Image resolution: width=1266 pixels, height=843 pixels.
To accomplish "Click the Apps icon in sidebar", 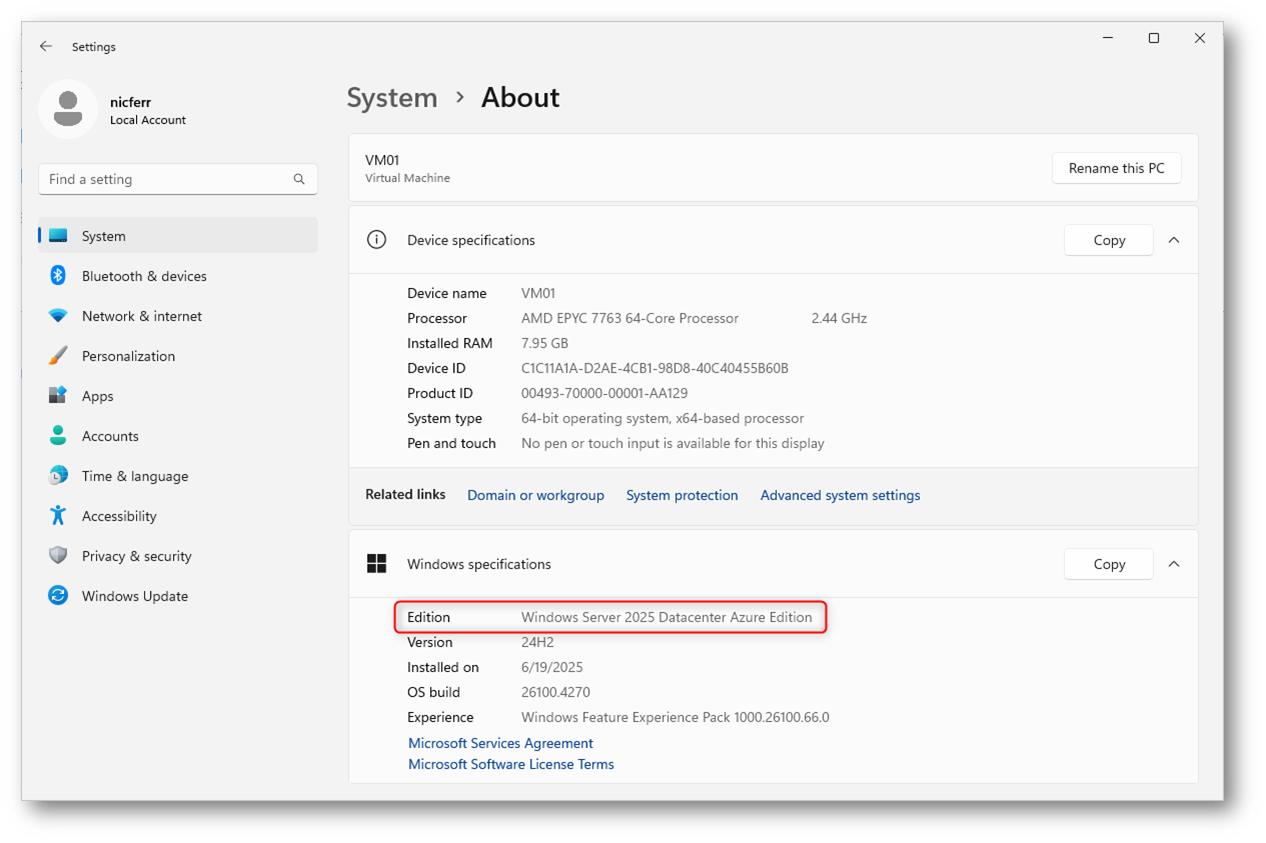I will point(58,396).
